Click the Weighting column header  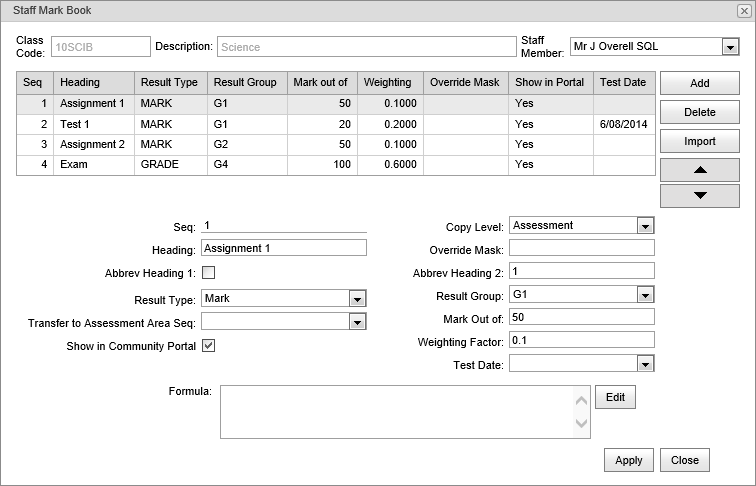390,82
